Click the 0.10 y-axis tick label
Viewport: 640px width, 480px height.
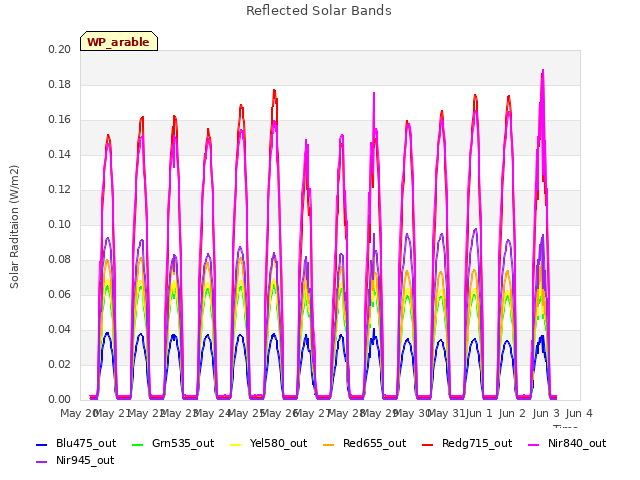pos(60,224)
